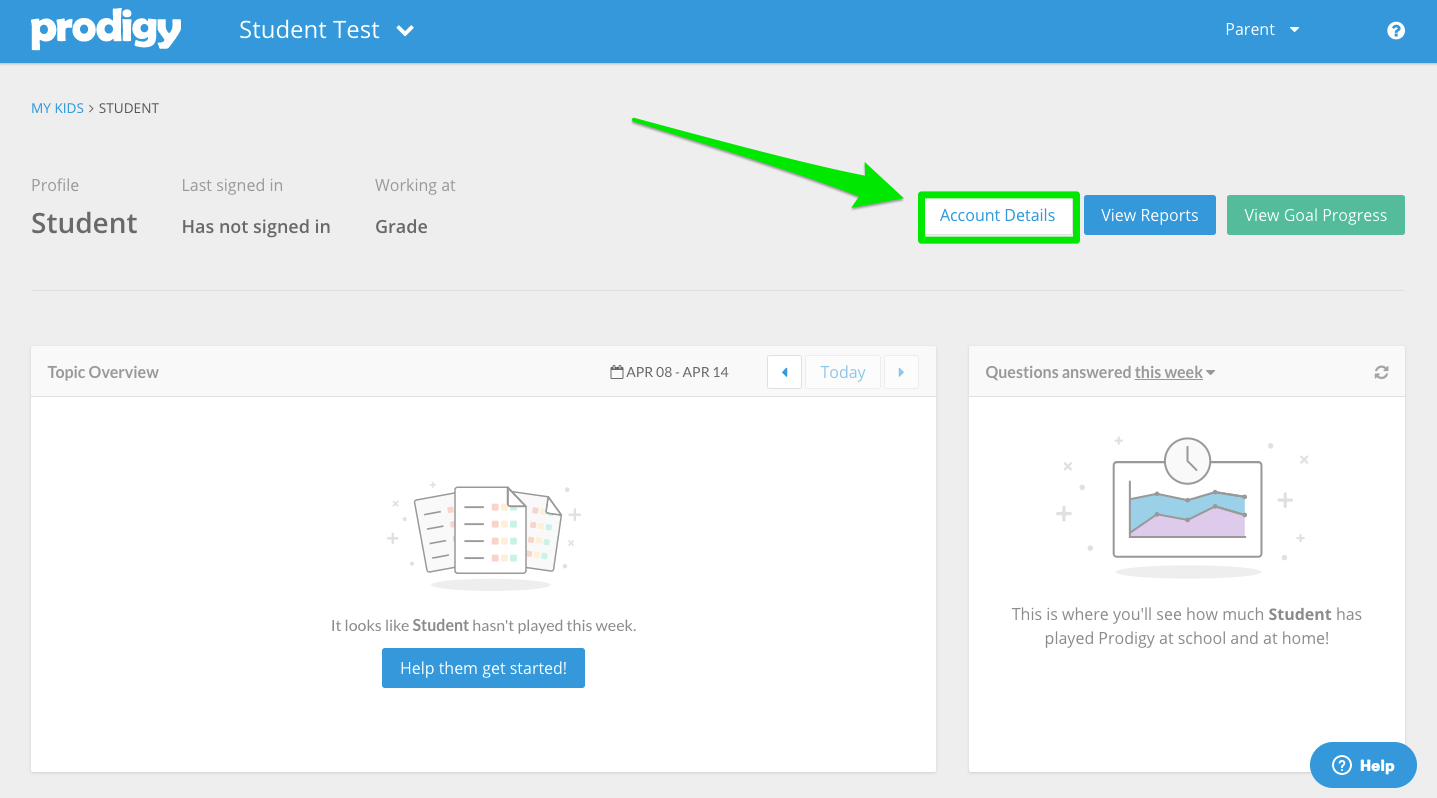
Task: Open the floating Help widget
Action: [x=1363, y=765]
